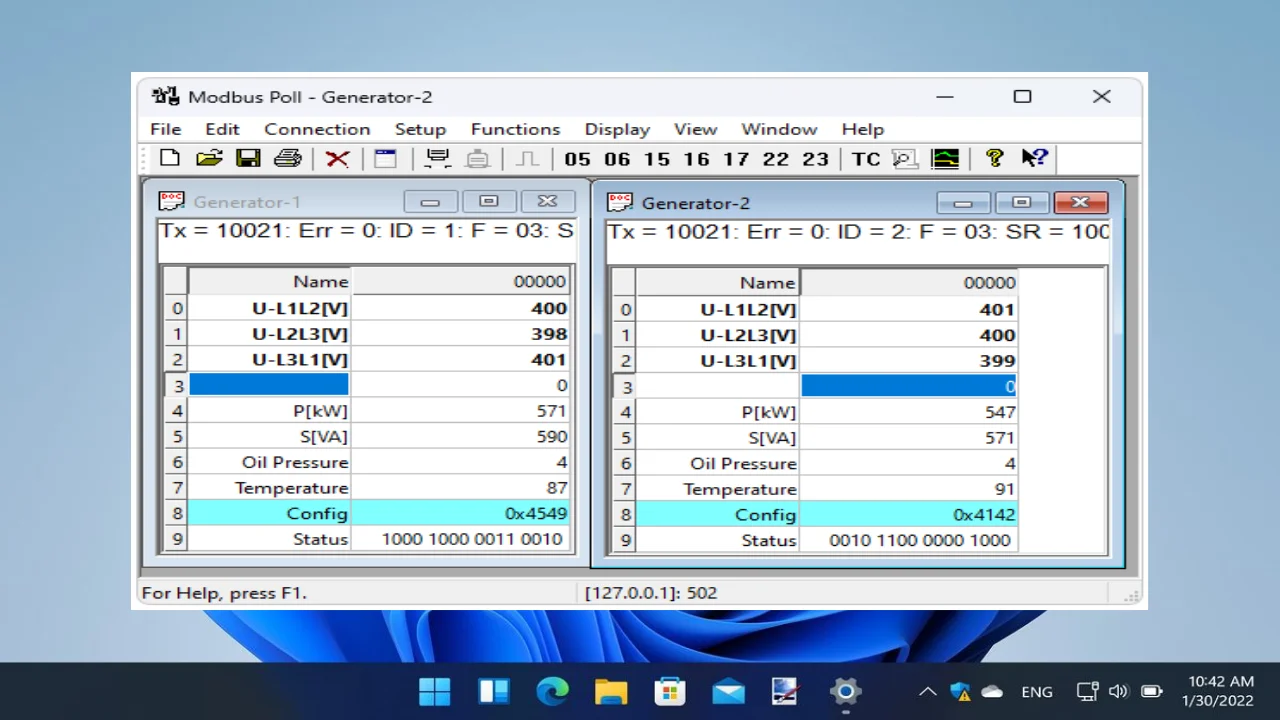Click the Disconnect toolbar icon
The height and width of the screenshot is (720, 1280).
click(x=478, y=158)
